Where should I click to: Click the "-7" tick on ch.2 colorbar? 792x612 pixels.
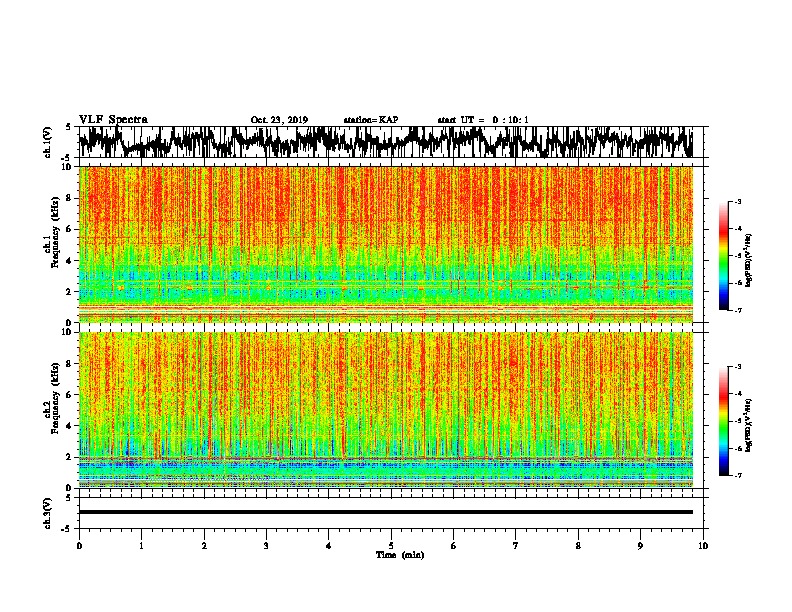coord(738,475)
